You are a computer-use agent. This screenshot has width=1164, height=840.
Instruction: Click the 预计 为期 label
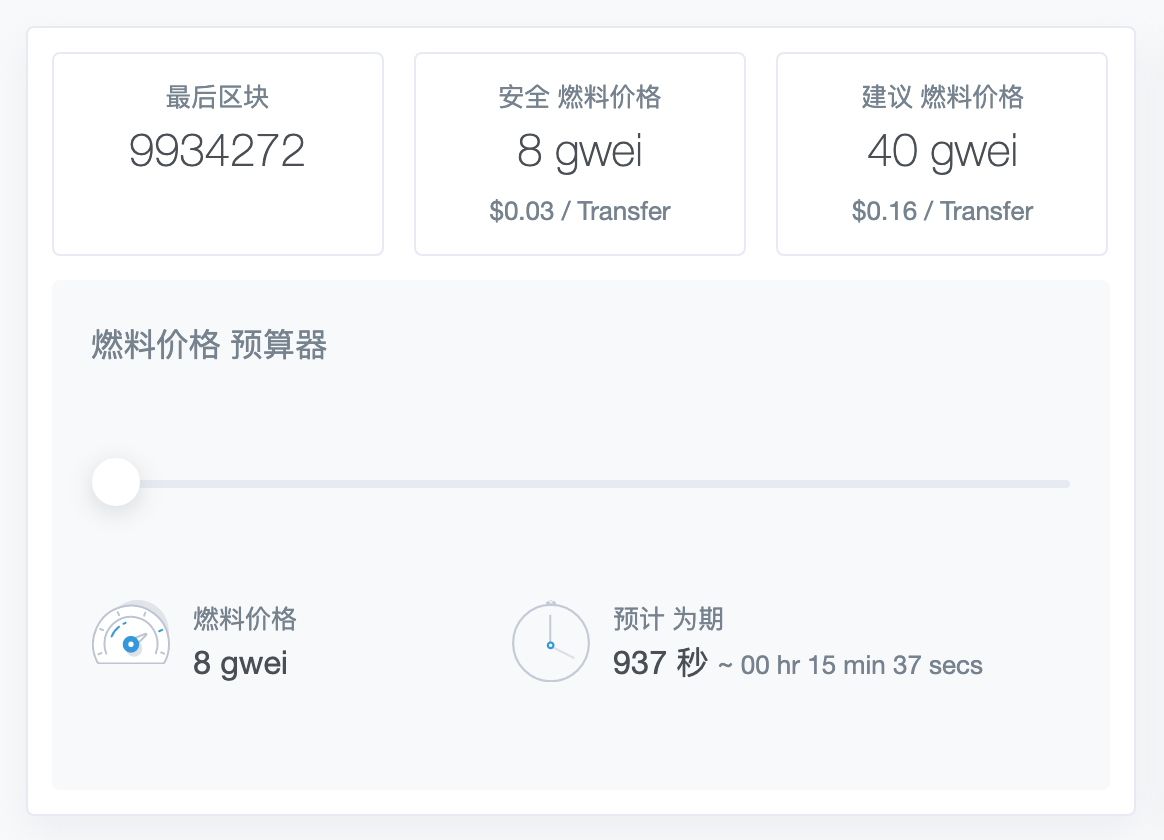click(x=667, y=619)
